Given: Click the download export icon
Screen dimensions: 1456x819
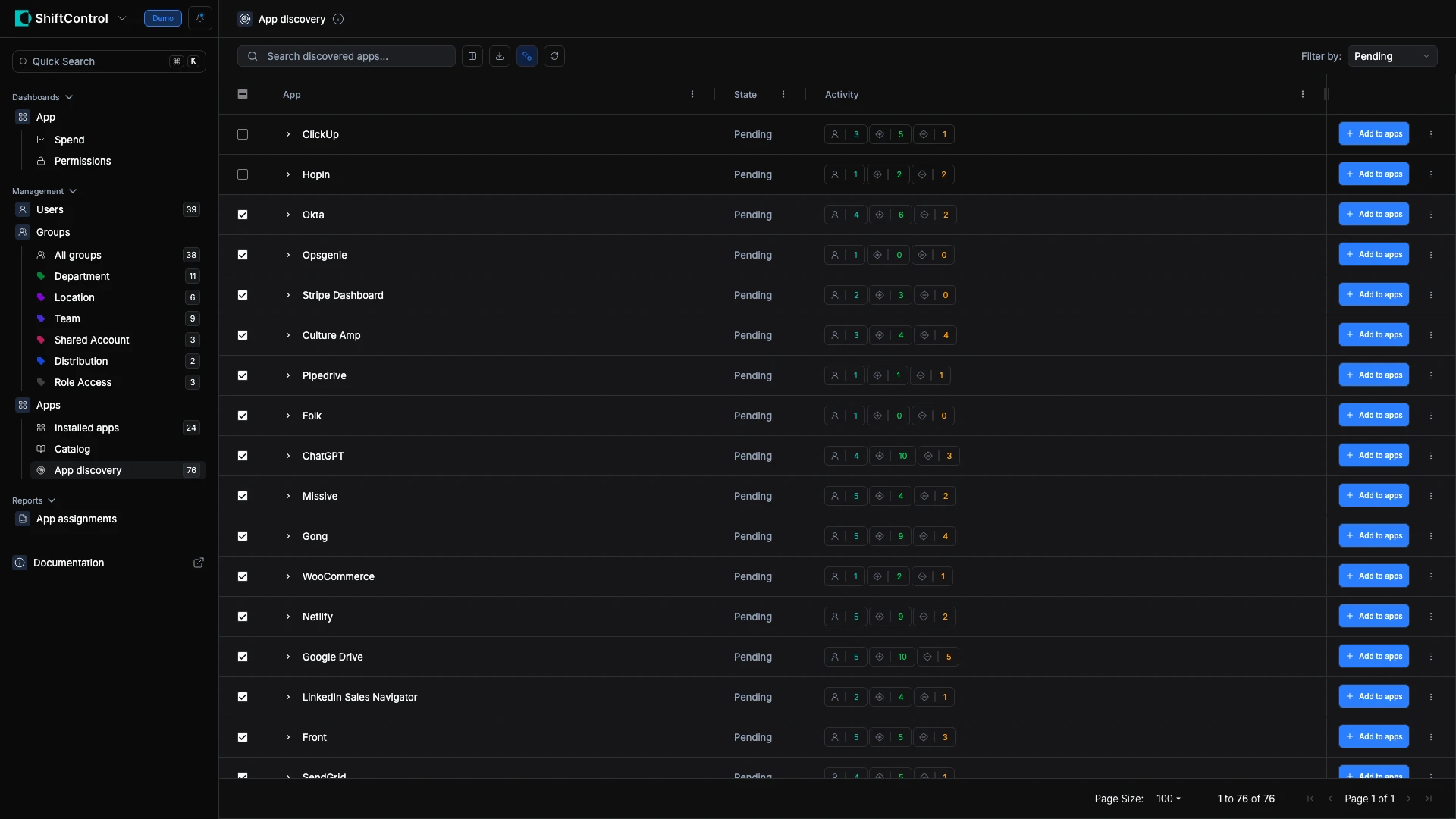Looking at the screenshot, I should pyautogui.click(x=500, y=56).
